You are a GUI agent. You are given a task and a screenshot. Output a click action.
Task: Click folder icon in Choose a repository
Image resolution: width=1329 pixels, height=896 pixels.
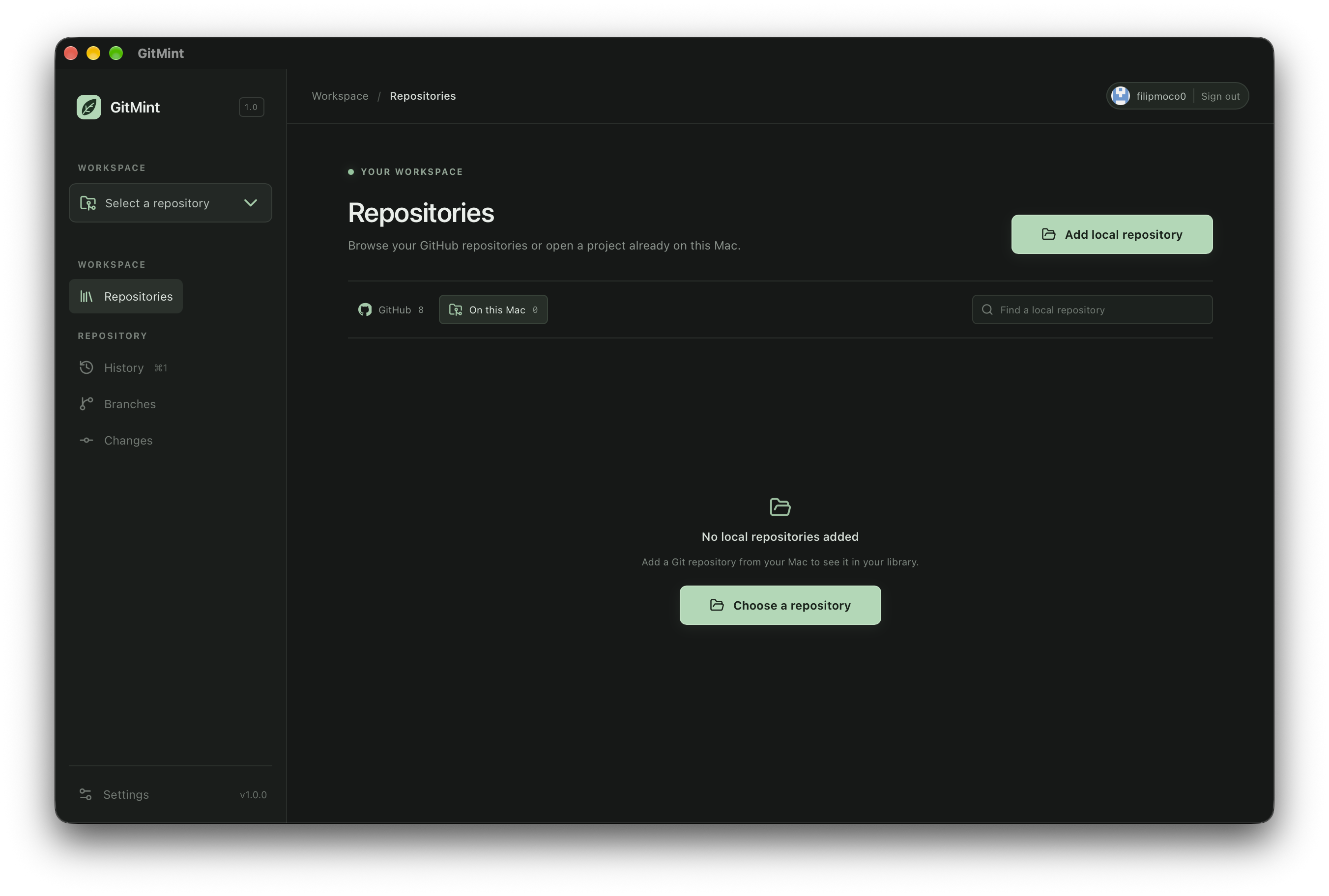717,605
